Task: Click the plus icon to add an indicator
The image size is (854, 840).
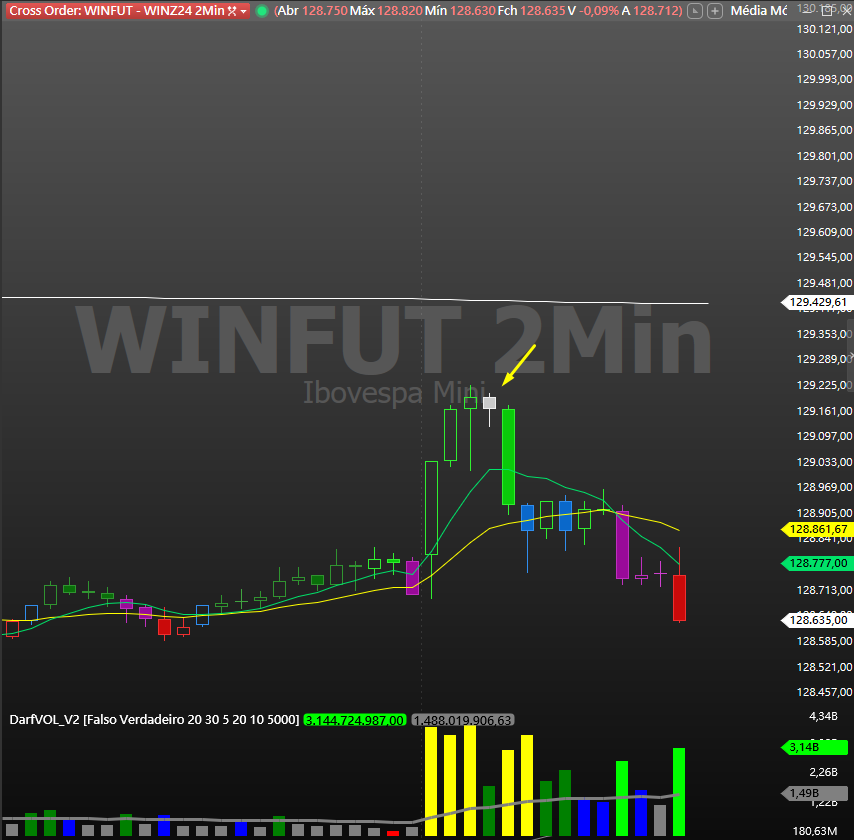Action: [x=715, y=11]
